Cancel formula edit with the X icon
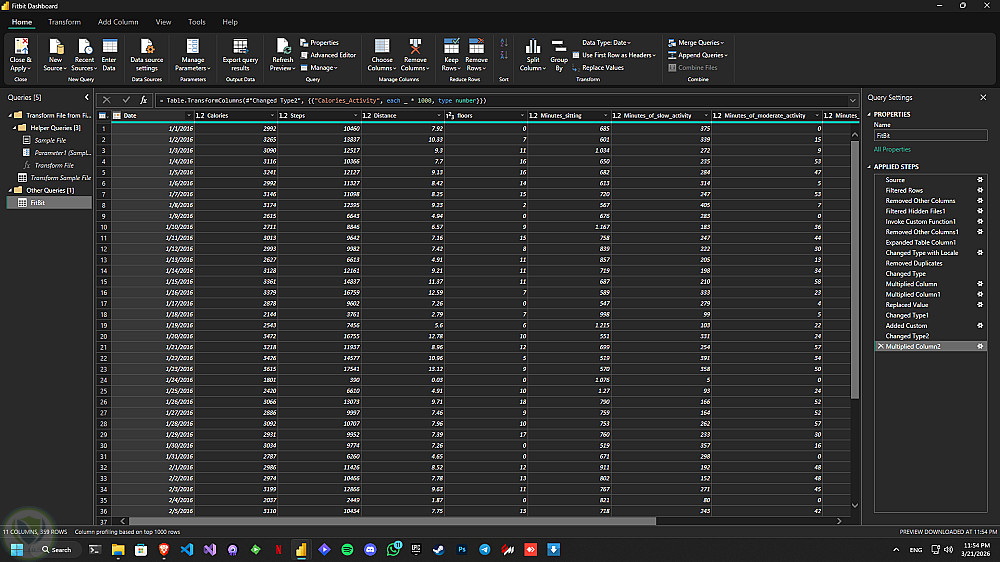The height and width of the screenshot is (562, 1000). click(x=107, y=100)
